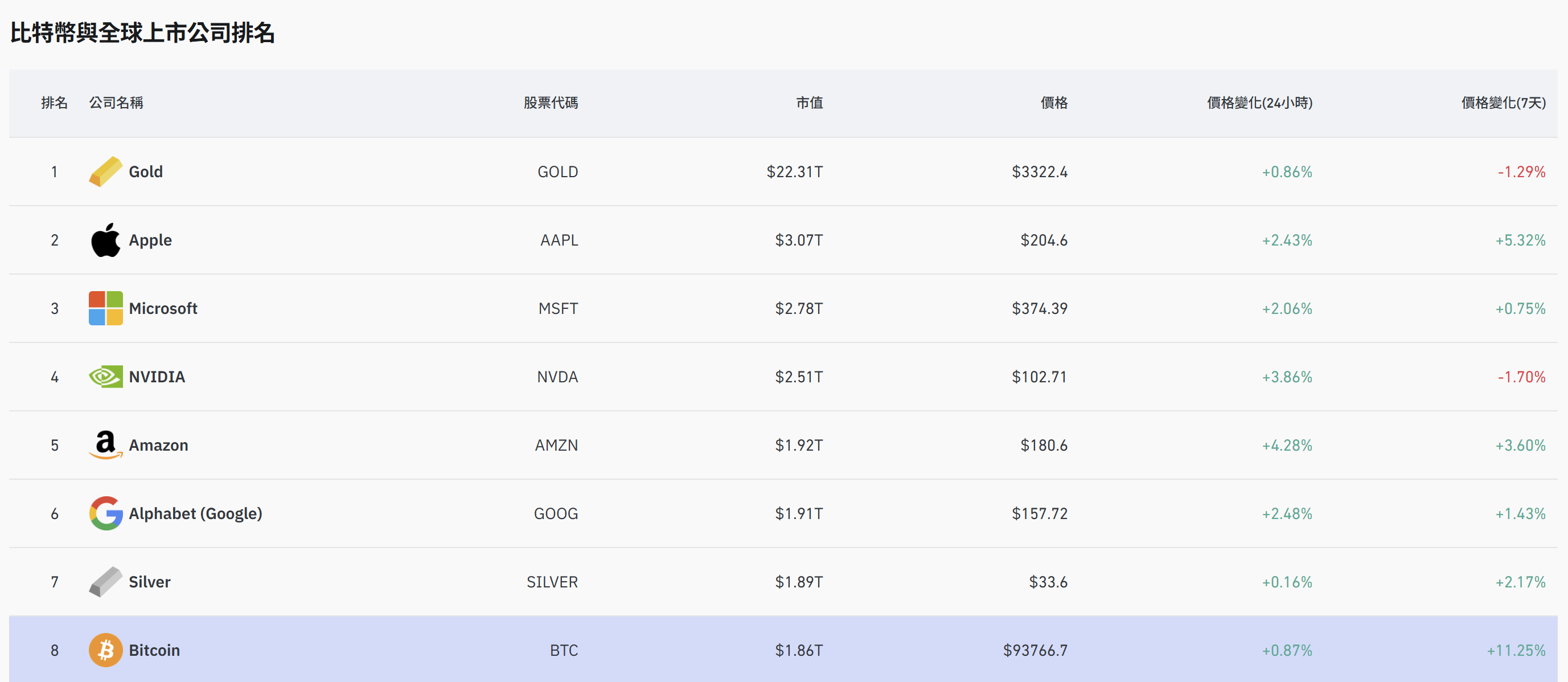The width and height of the screenshot is (1568, 682).
Task: Open the Gold company name
Action: (146, 171)
